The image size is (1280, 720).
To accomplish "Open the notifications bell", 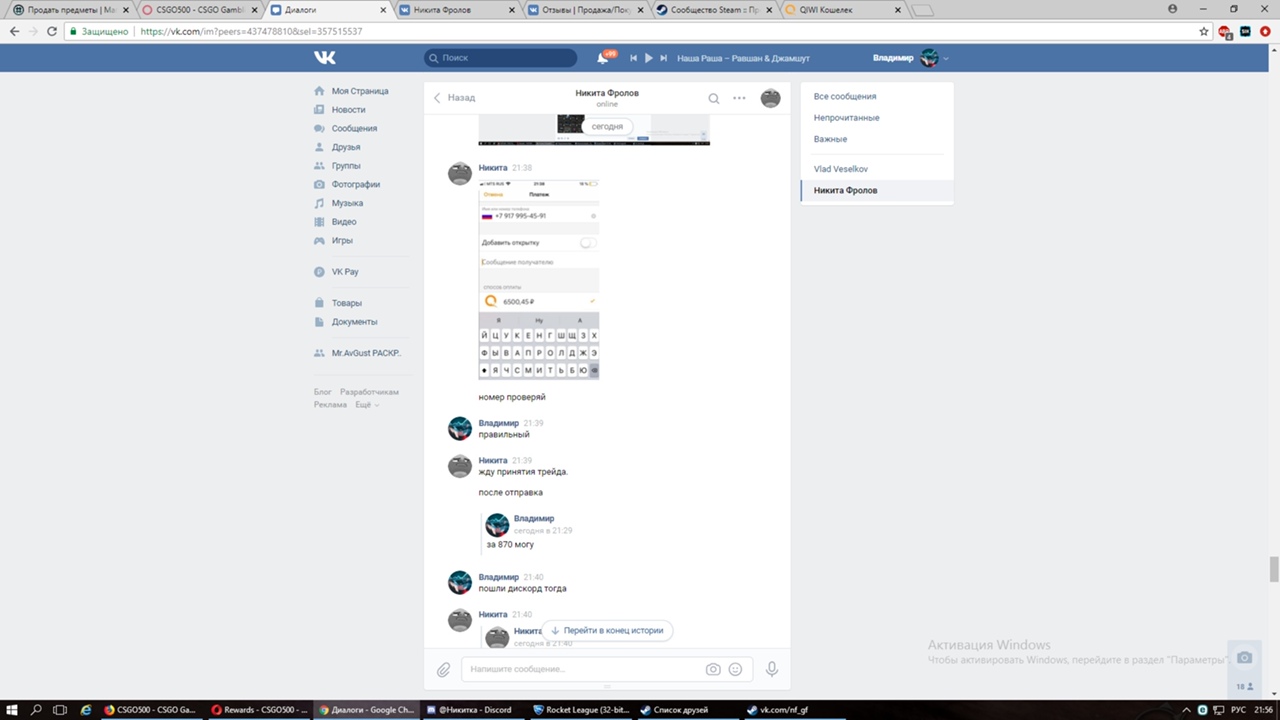I will pos(602,58).
